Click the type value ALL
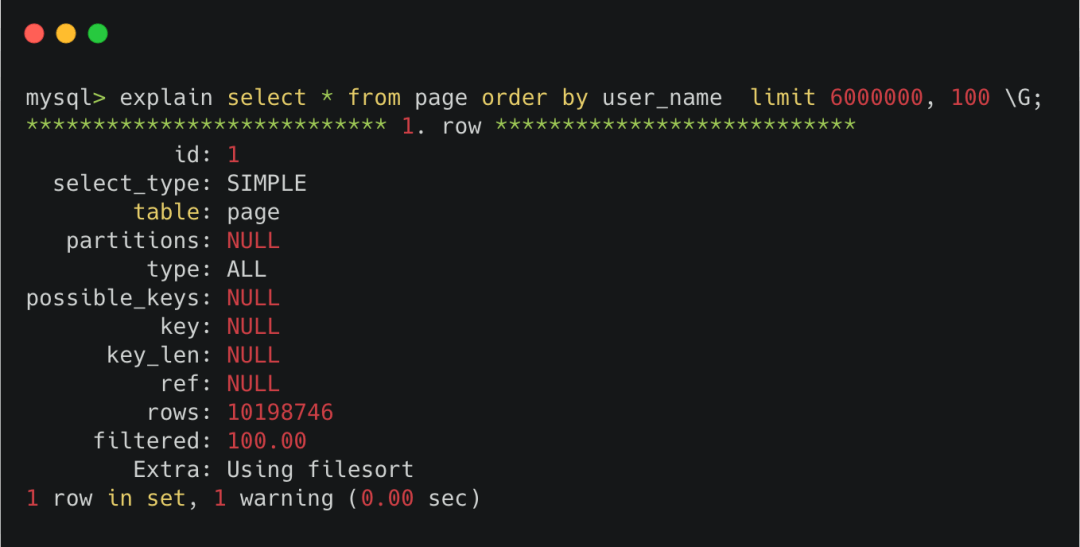Viewport: 1080px width, 547px height. point(247,269)
